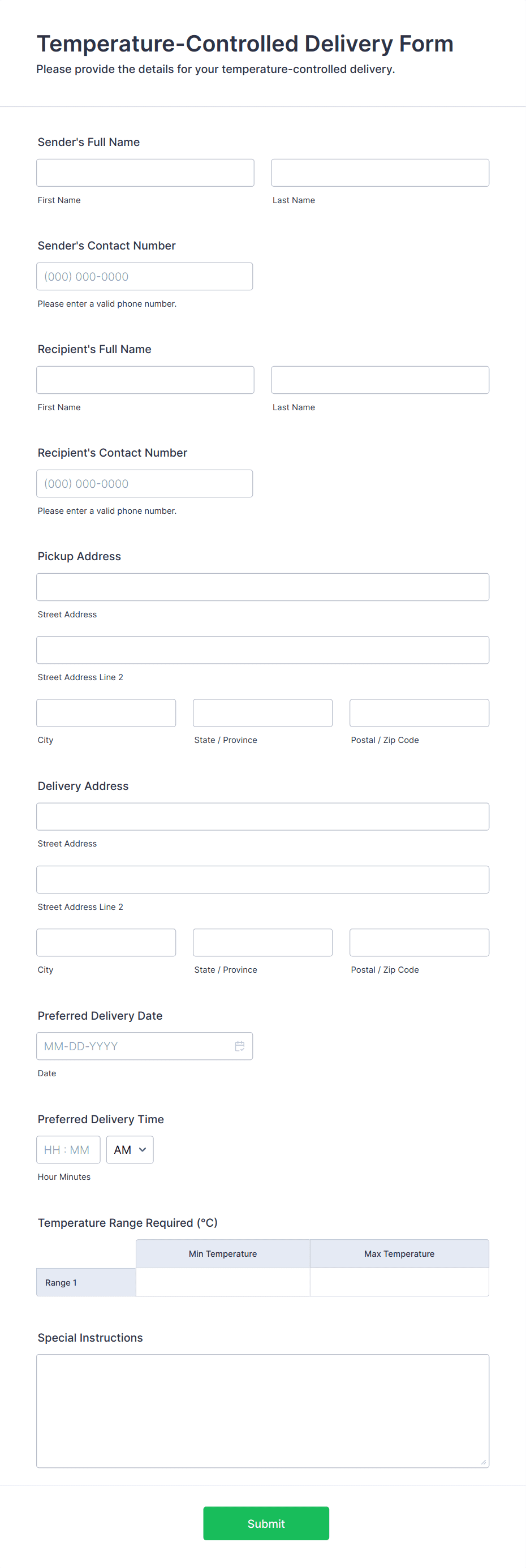Viewport: 526px width, 1568px height.
Task: Select AM in the delivery time selector
Action: tap(130, 1149)
